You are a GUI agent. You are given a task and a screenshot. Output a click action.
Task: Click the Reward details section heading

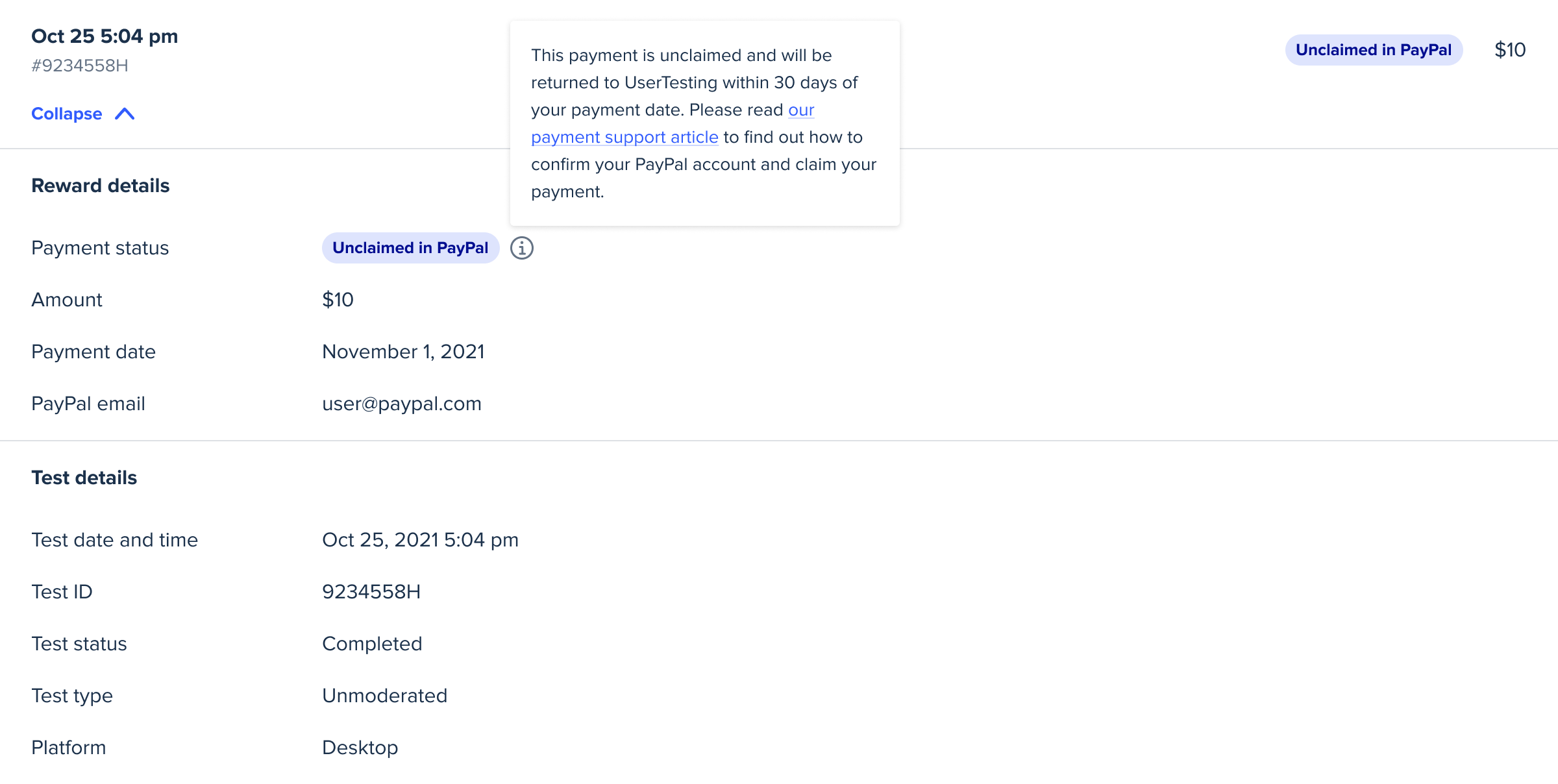coord(101,186)
